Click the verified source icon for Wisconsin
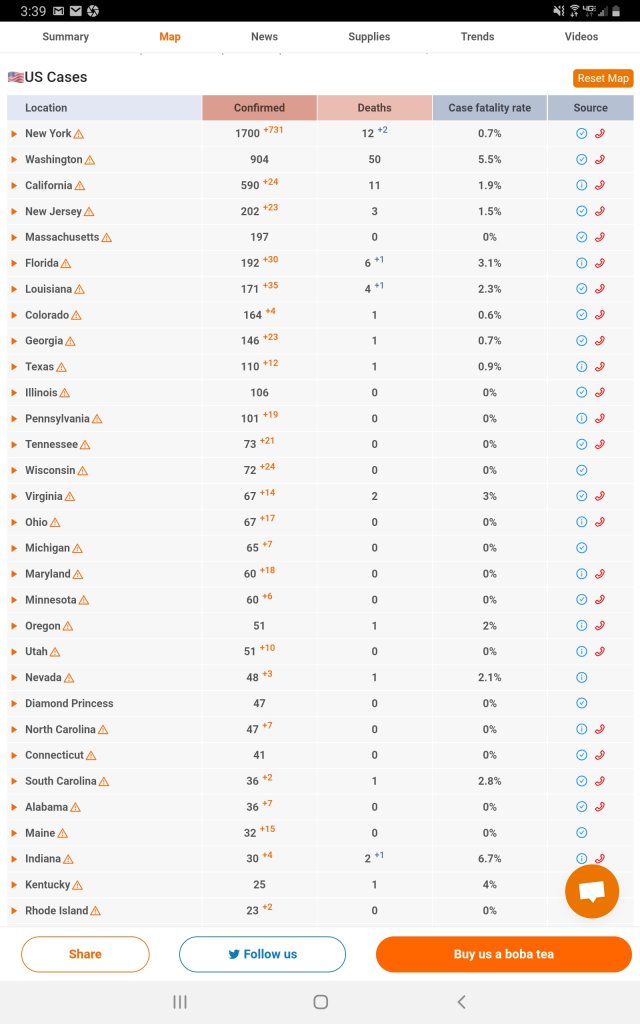This screenshot has height=1024, width=640. 581,471
